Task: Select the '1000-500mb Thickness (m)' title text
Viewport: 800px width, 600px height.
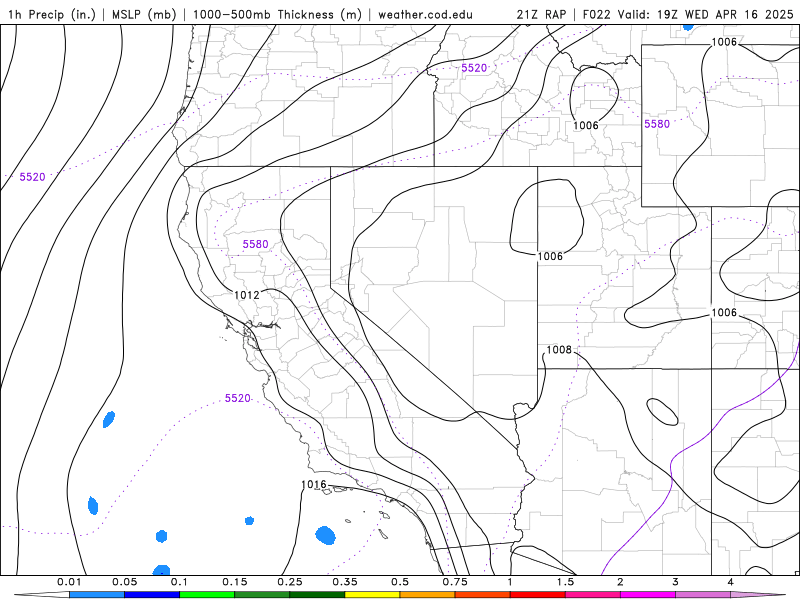Action: pyautogui.click(x=277, y=14)
